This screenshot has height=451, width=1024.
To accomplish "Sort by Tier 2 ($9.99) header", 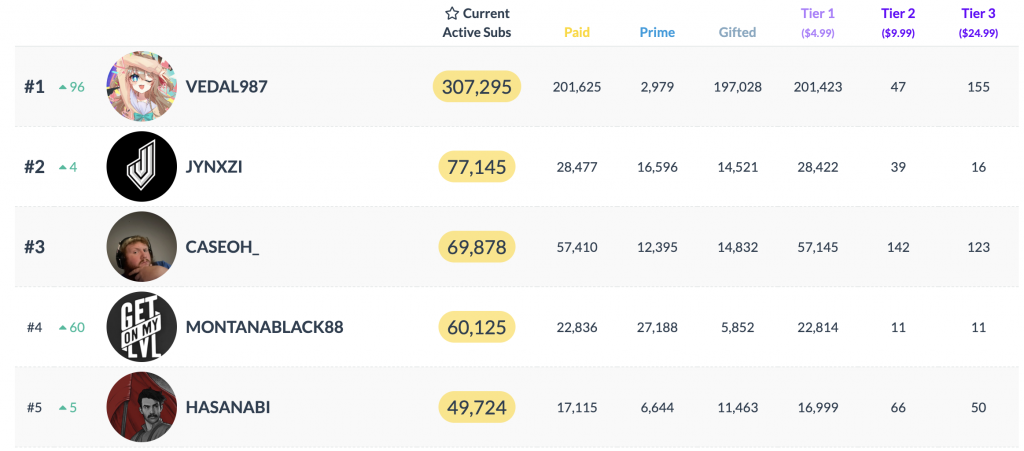I will coord(898,22).
